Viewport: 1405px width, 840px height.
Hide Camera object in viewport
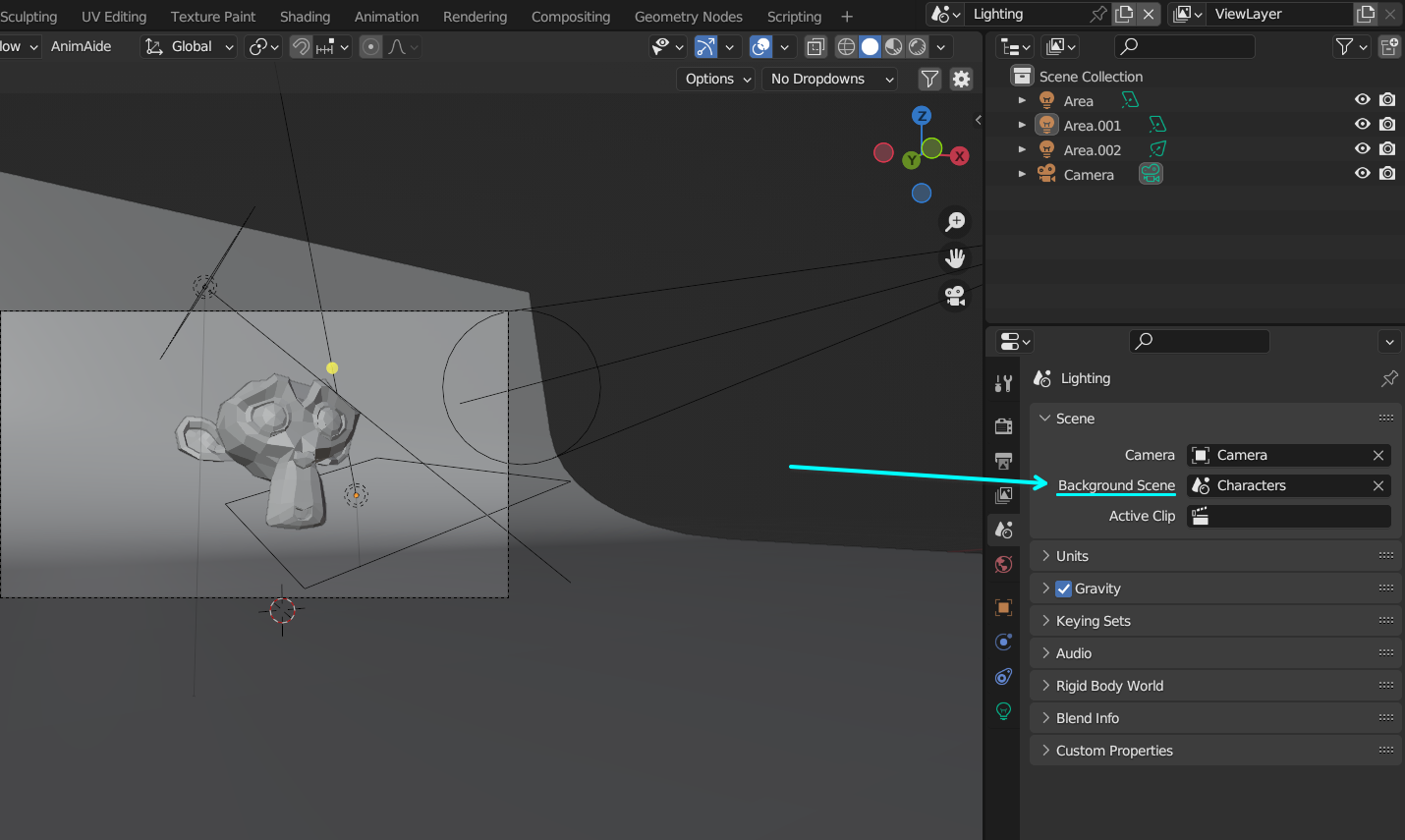(x=1362, y=173)
